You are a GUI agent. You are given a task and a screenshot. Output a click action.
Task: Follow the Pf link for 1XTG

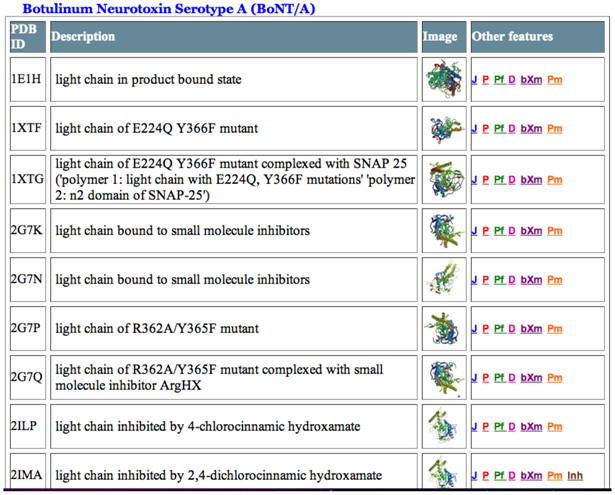click(x=499, y=181)
